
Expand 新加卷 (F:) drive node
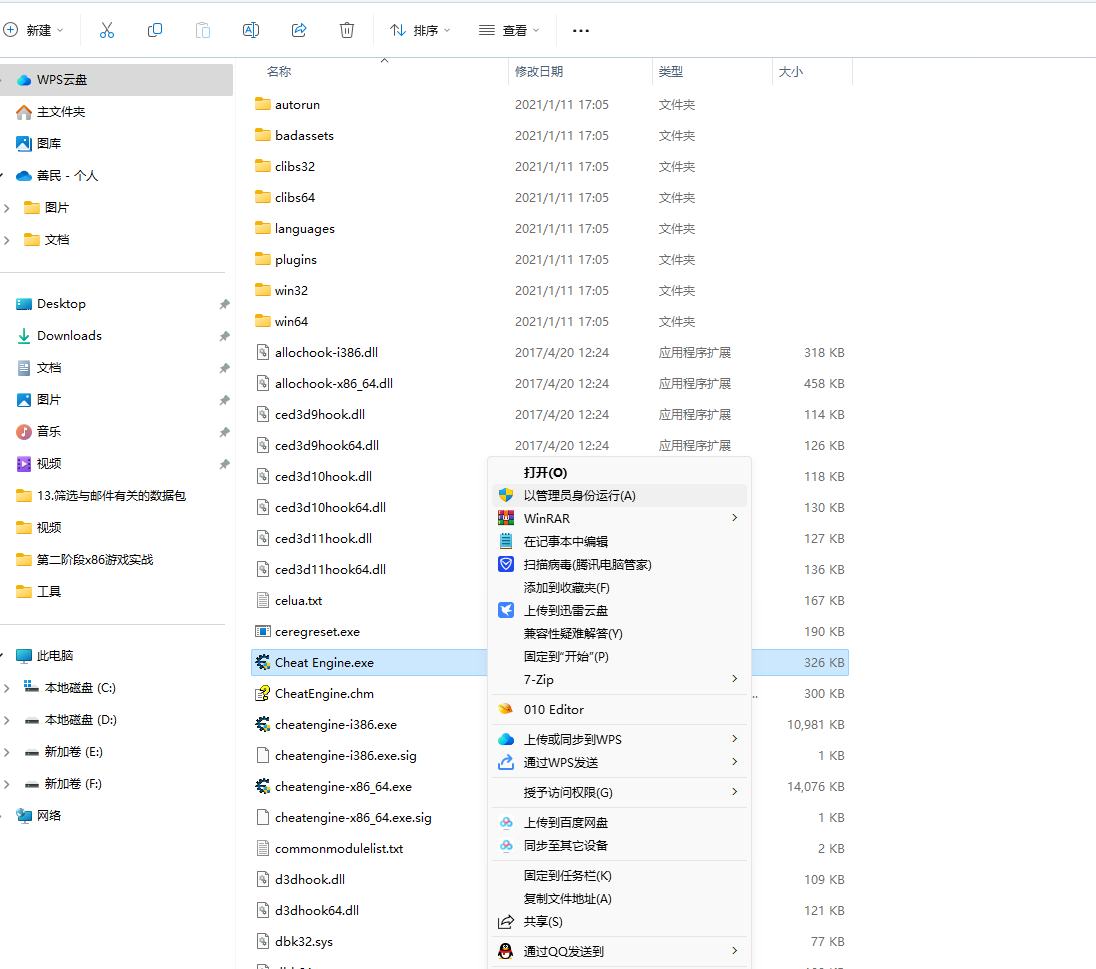click(x=6, y=784)
